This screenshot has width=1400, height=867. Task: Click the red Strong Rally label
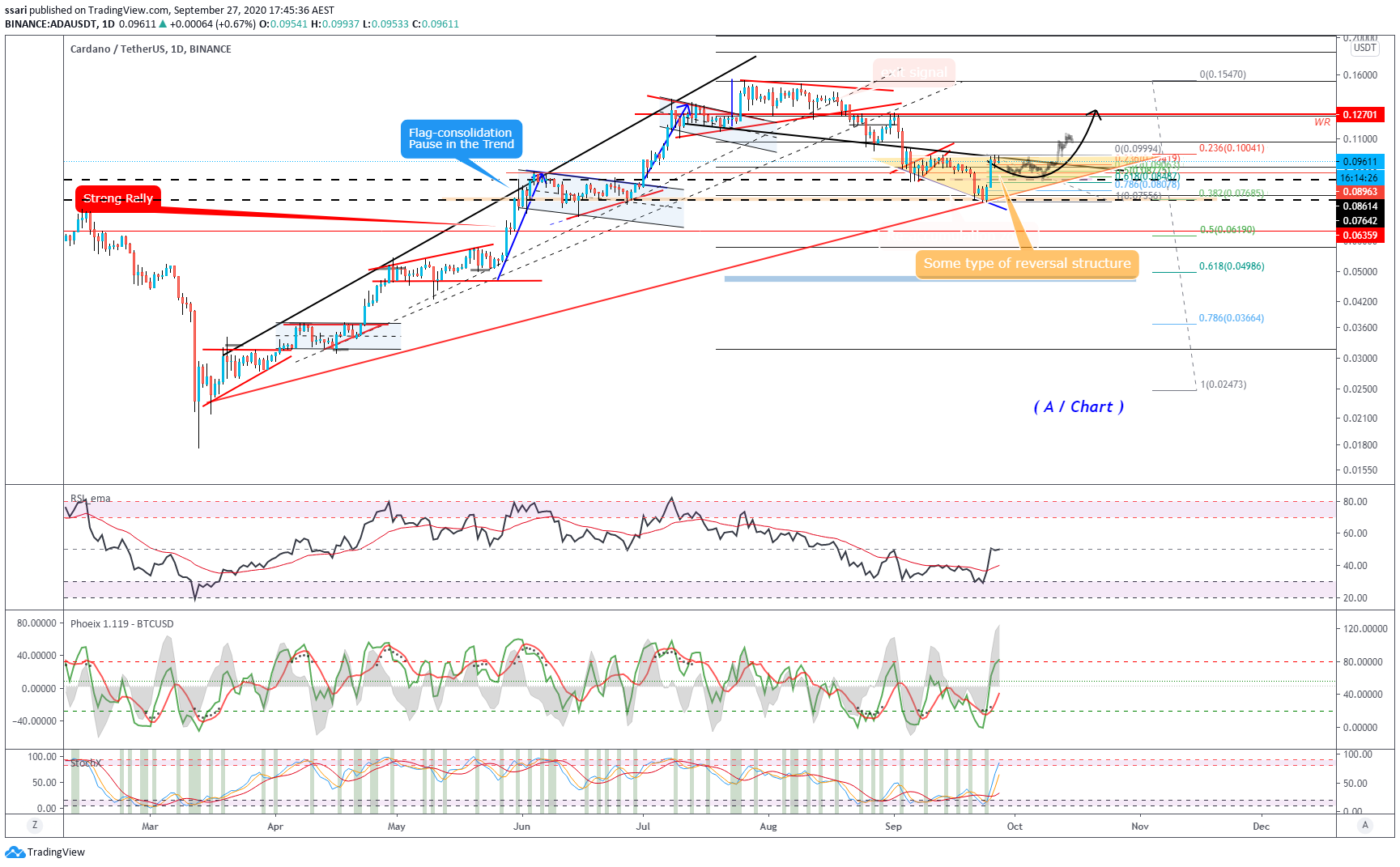pos(118,198)
